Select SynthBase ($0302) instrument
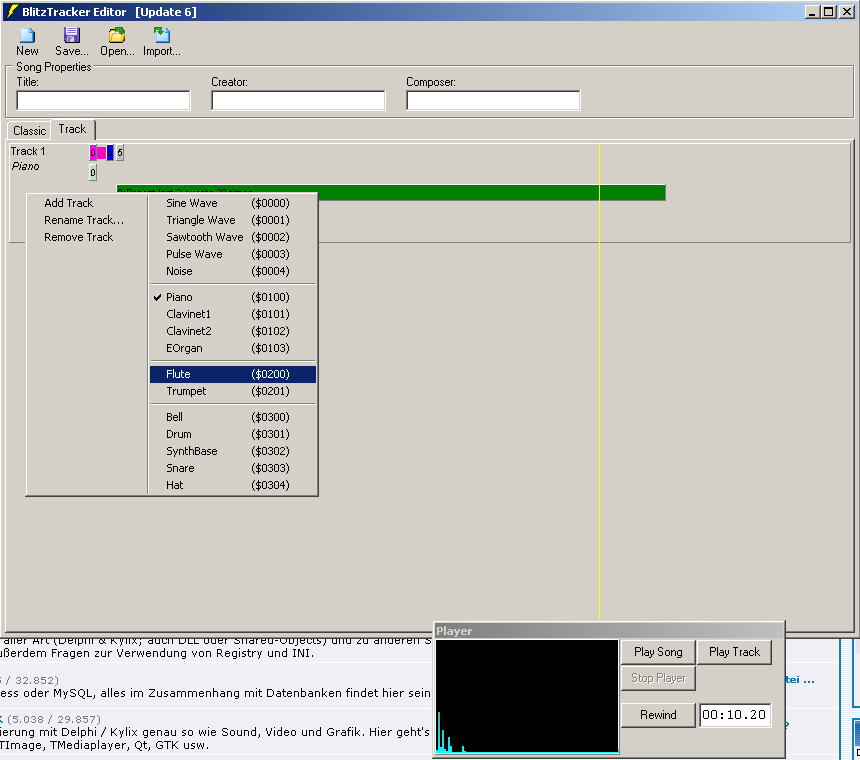This screenshot has height=760, width=860. (x=233, y=451)
